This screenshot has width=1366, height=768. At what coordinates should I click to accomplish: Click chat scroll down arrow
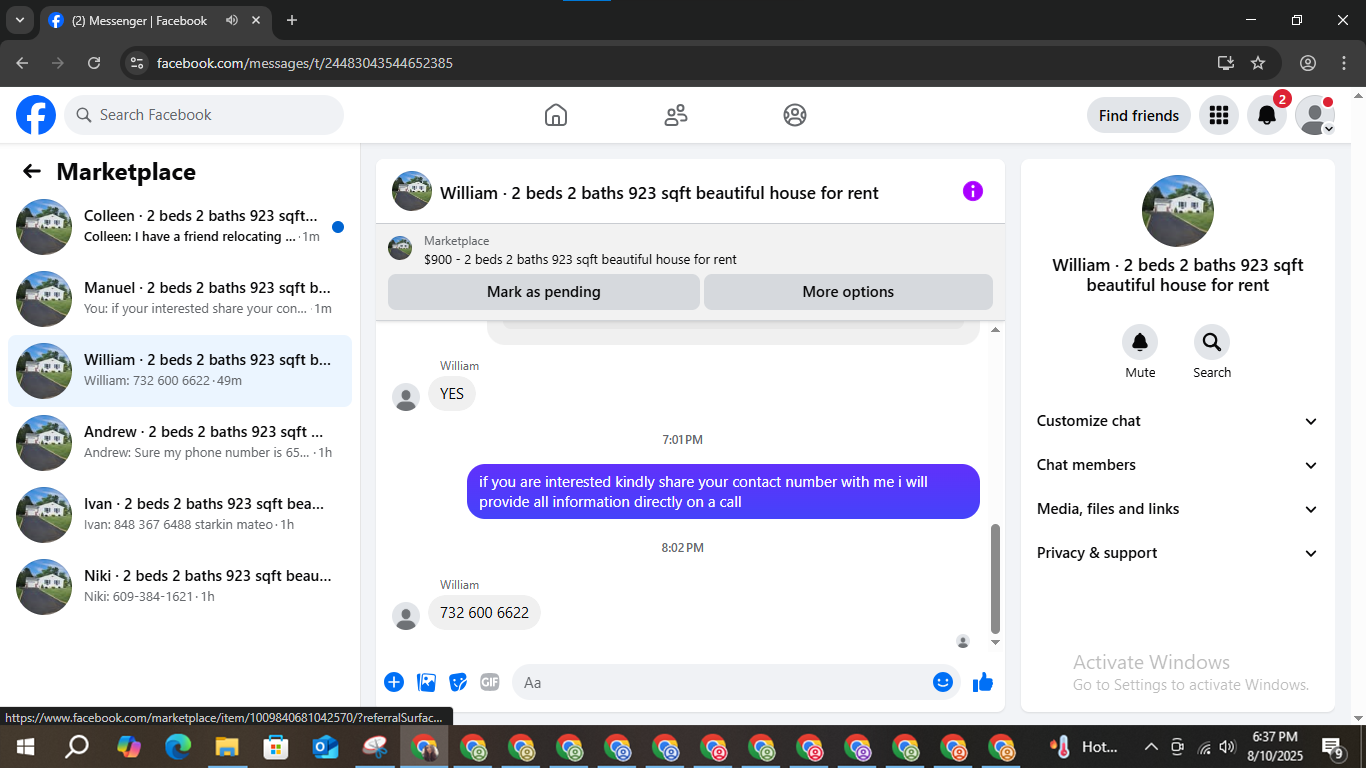pos(995,642)
